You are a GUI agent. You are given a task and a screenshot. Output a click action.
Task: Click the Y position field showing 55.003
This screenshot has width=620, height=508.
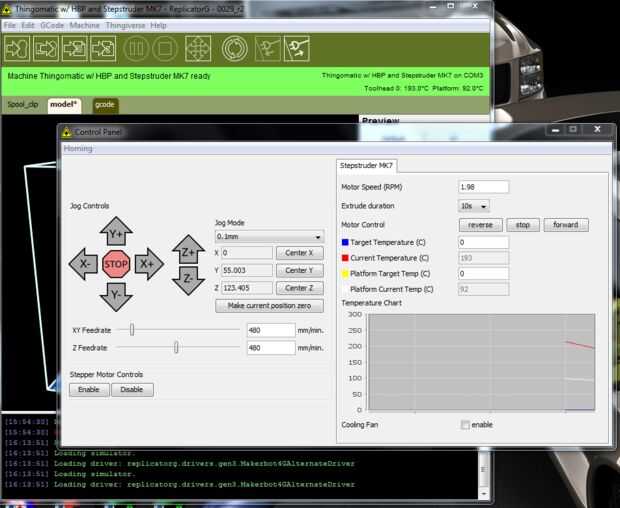[x=247, y=270]
